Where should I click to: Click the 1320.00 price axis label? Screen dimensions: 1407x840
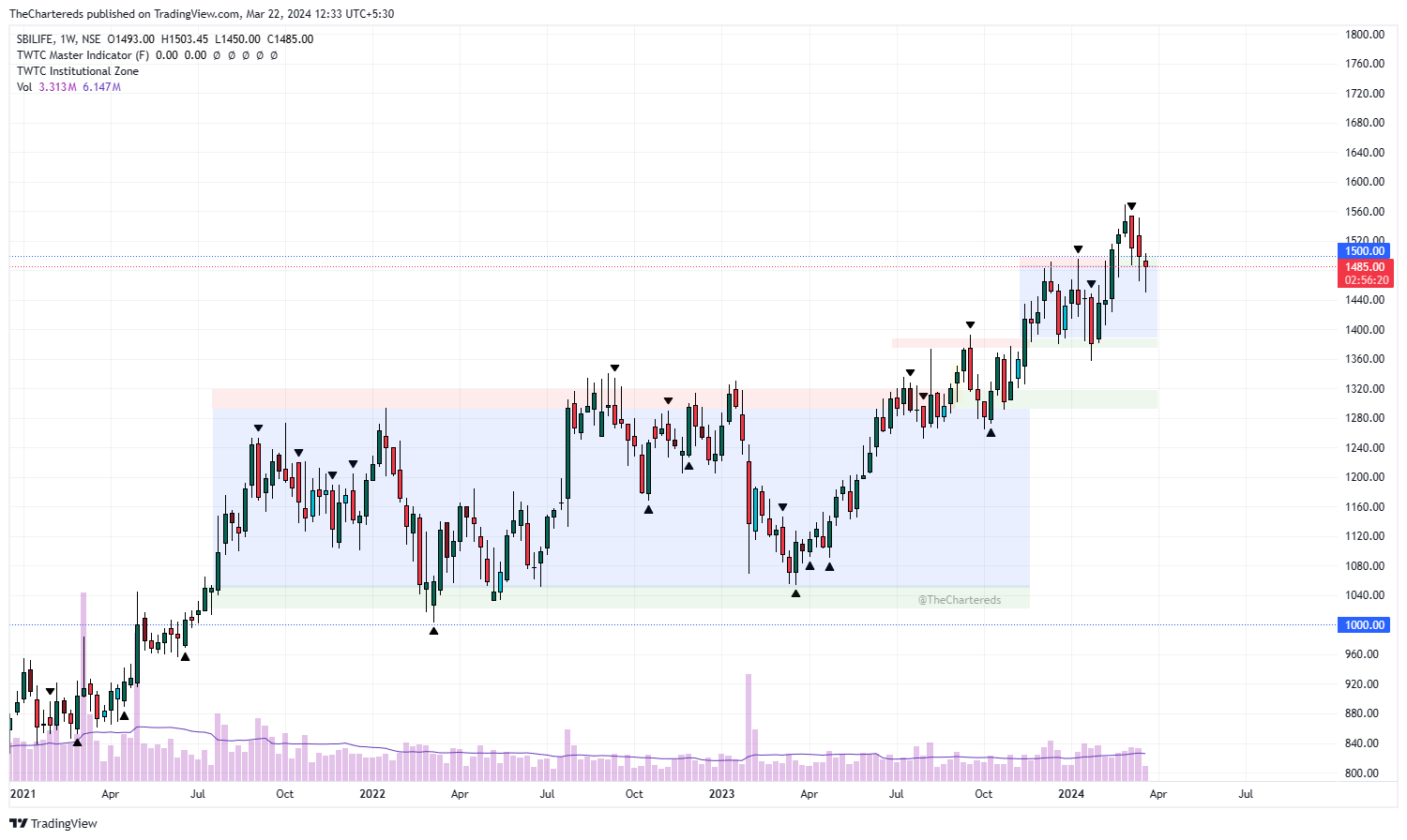tap(1365, 389)
